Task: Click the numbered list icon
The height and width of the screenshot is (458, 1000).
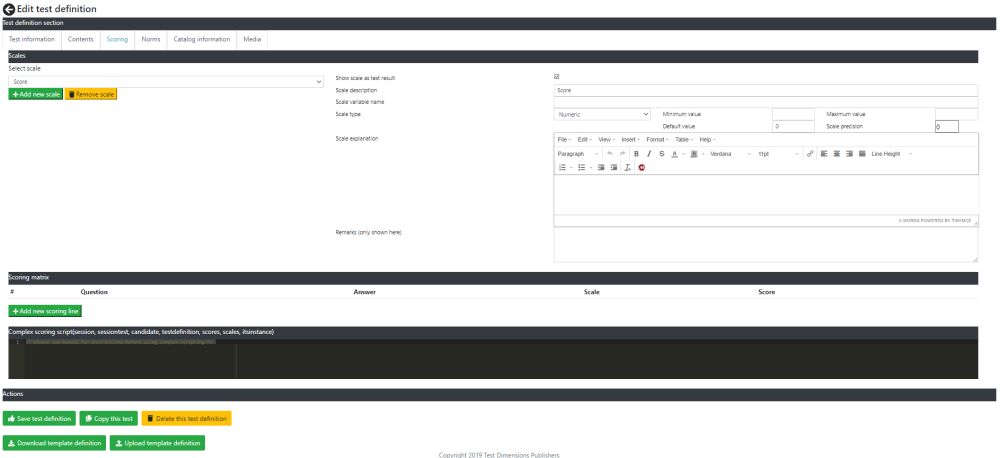Action: (x=562, y=167)
